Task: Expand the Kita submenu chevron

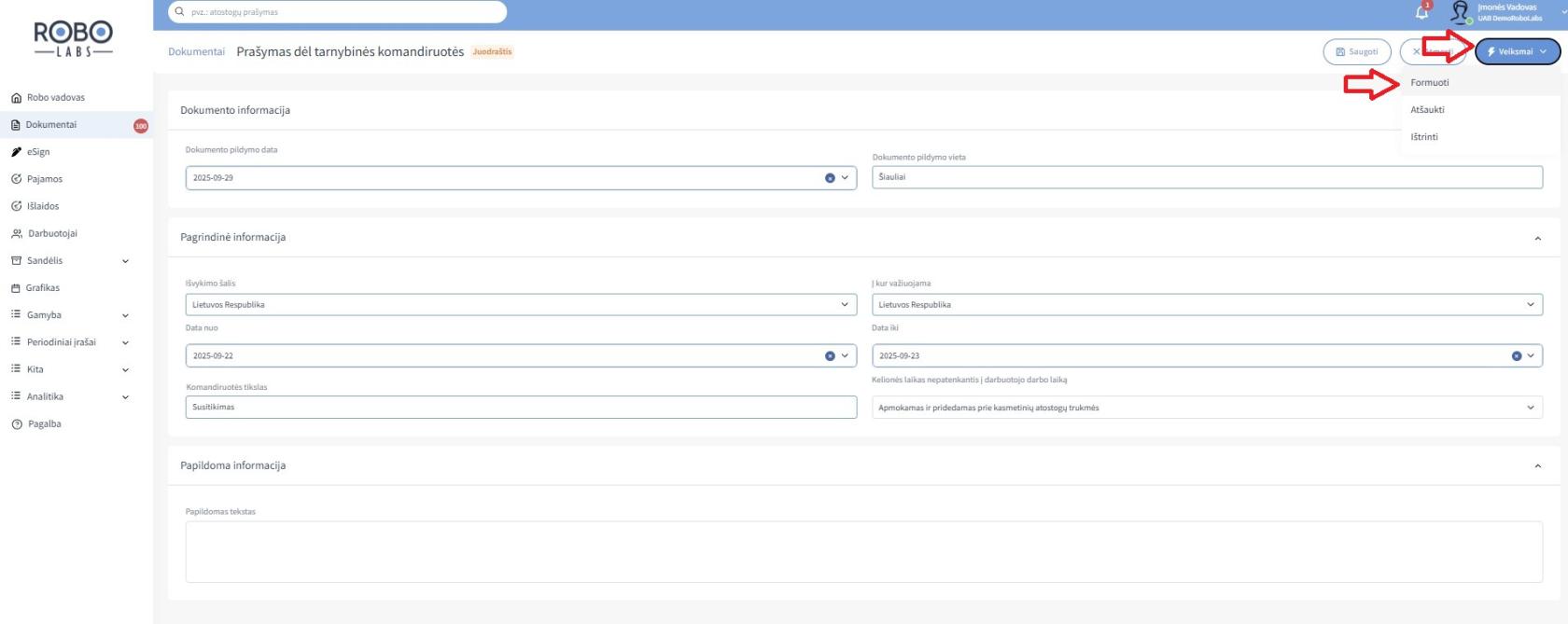Action: point(126,369)
